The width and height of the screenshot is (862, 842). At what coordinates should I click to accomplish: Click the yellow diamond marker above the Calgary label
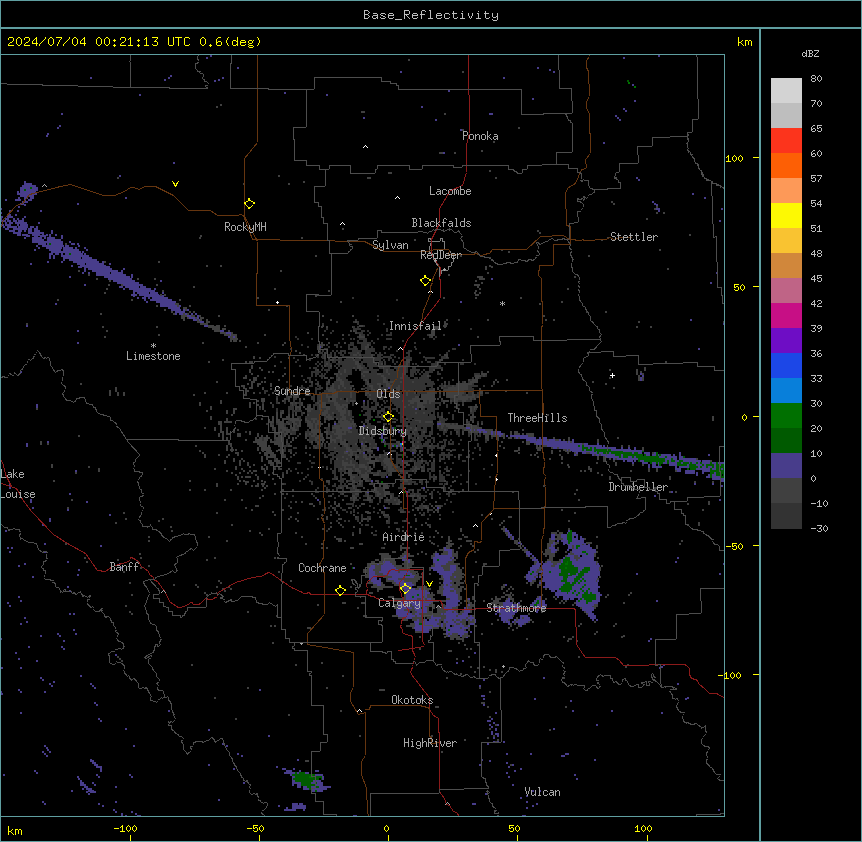(405, 589)
